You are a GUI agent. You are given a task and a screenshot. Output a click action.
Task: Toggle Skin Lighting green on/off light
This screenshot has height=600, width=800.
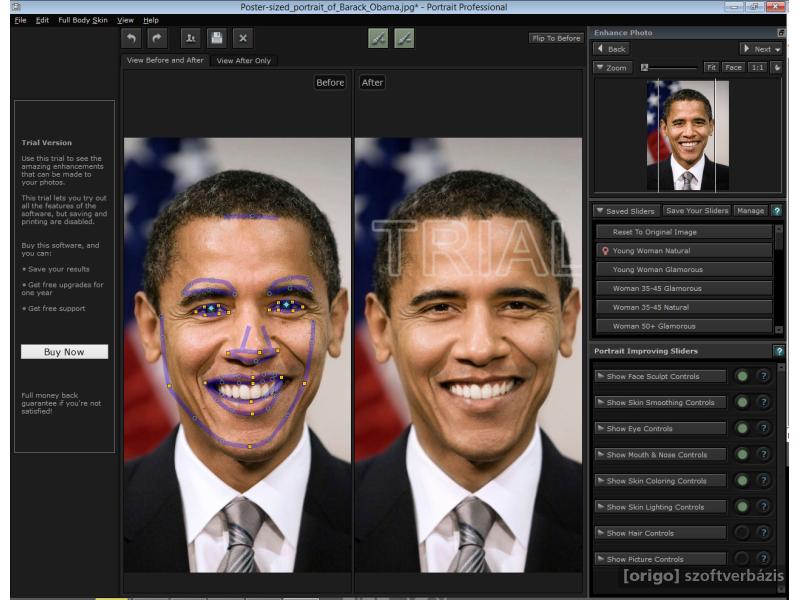742,507
